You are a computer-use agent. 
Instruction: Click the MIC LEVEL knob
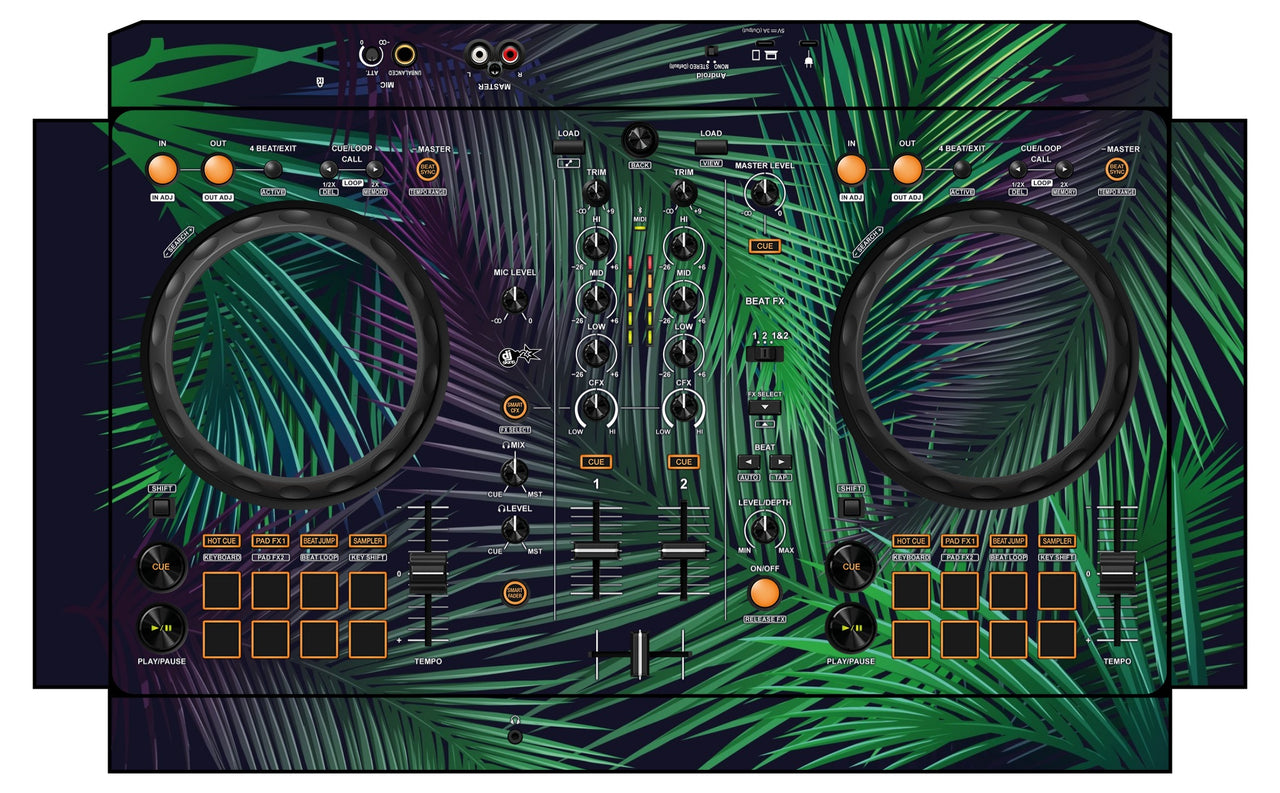[x=515, y=298]
